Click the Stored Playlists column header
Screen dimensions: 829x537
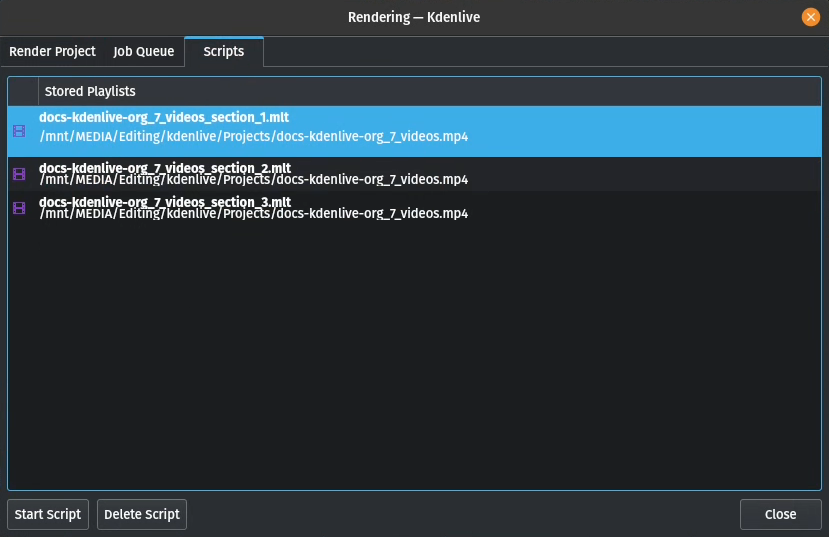[x=429, y=91]
